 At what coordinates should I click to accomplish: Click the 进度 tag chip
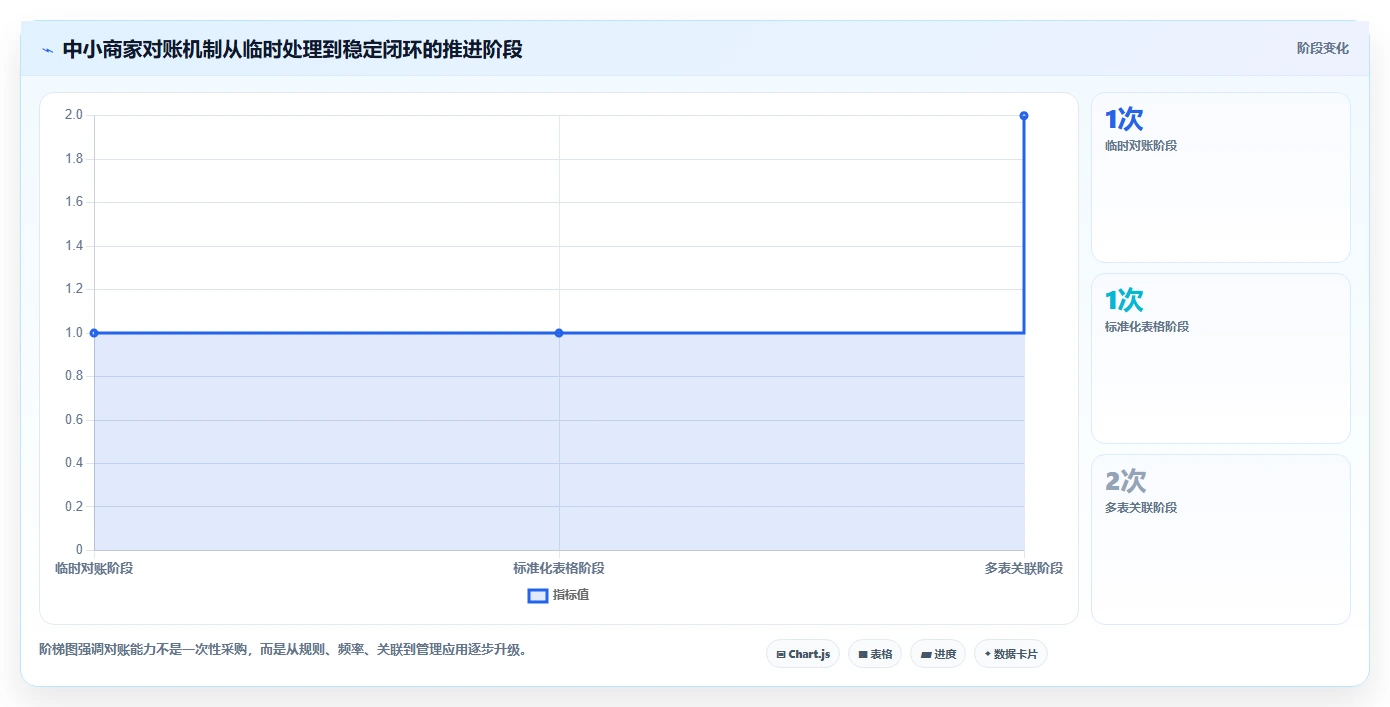(x=938, y=654)
